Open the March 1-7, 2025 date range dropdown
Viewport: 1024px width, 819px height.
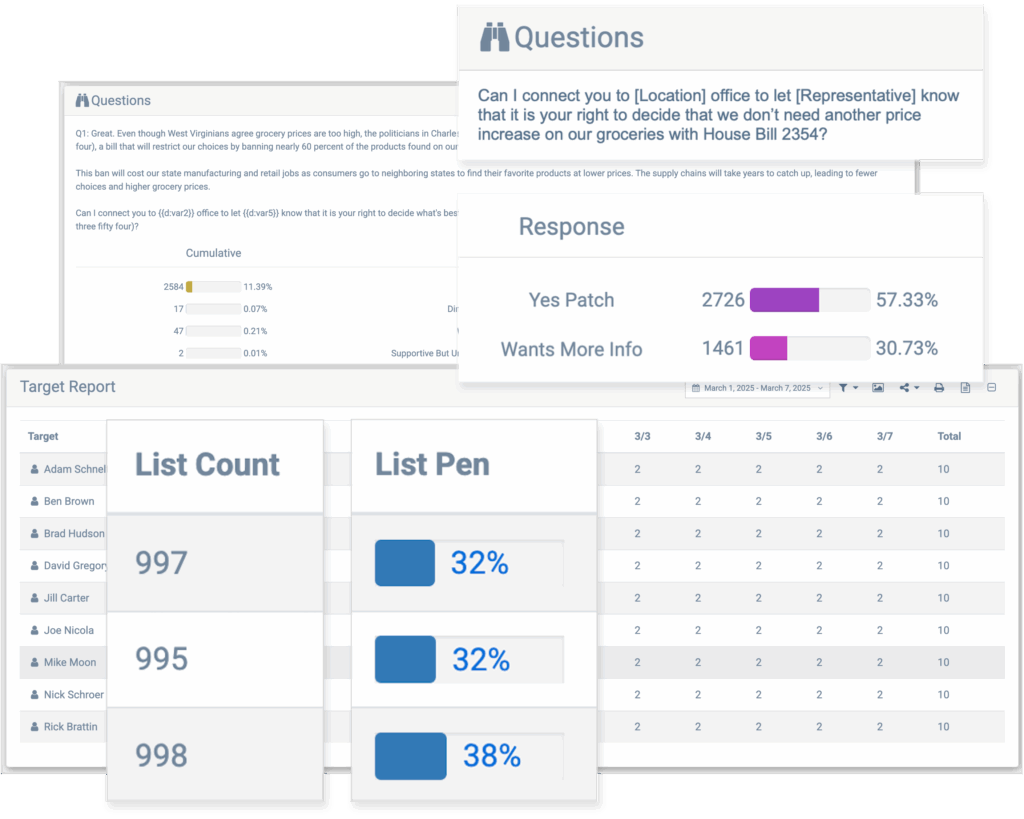(x=756, y=388)
